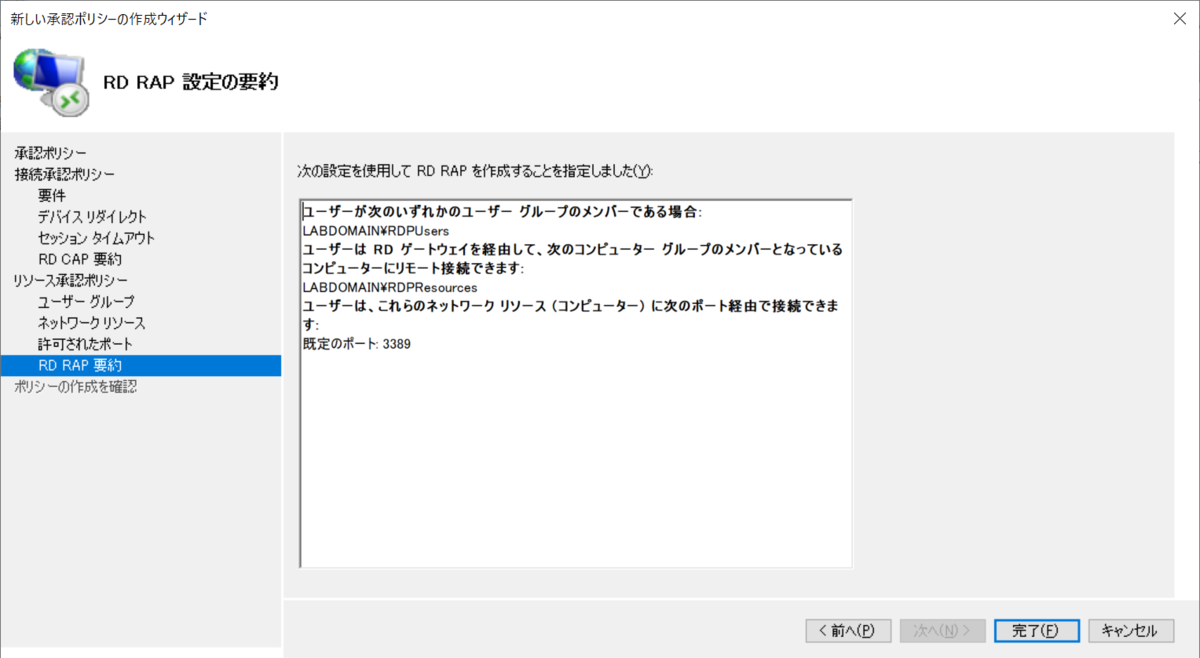Select 接続承認ポリシー step
The height and width of the screenshot is (658, 1200).
pos(64,174)
